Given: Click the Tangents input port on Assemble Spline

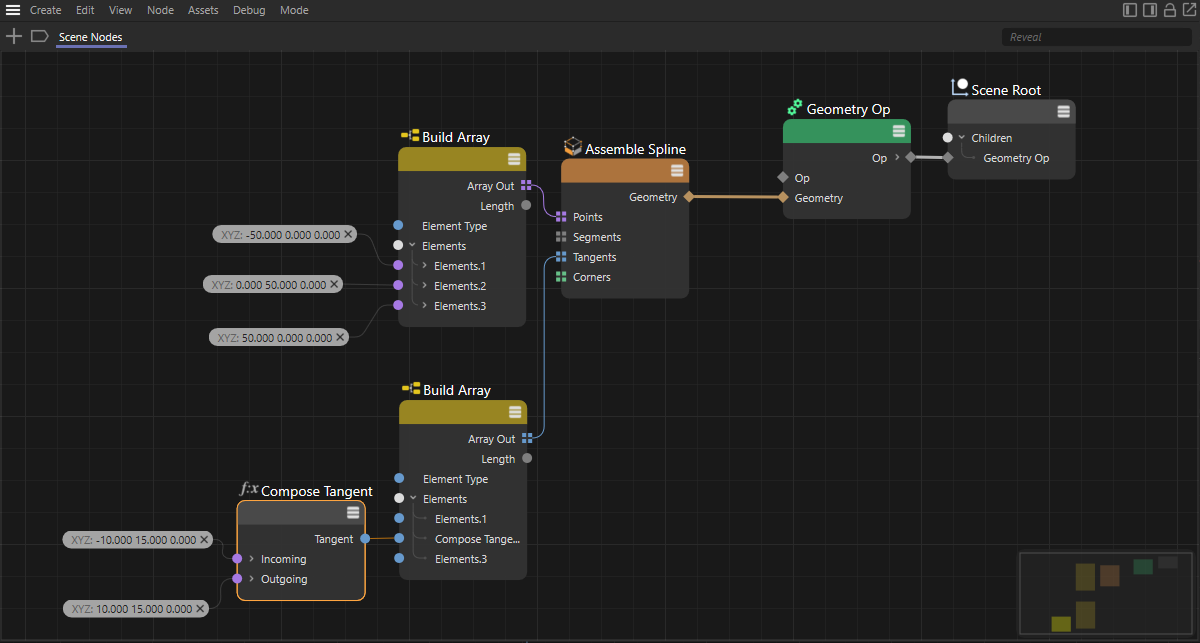Looking at the screenshot, I should pos(561,257).
